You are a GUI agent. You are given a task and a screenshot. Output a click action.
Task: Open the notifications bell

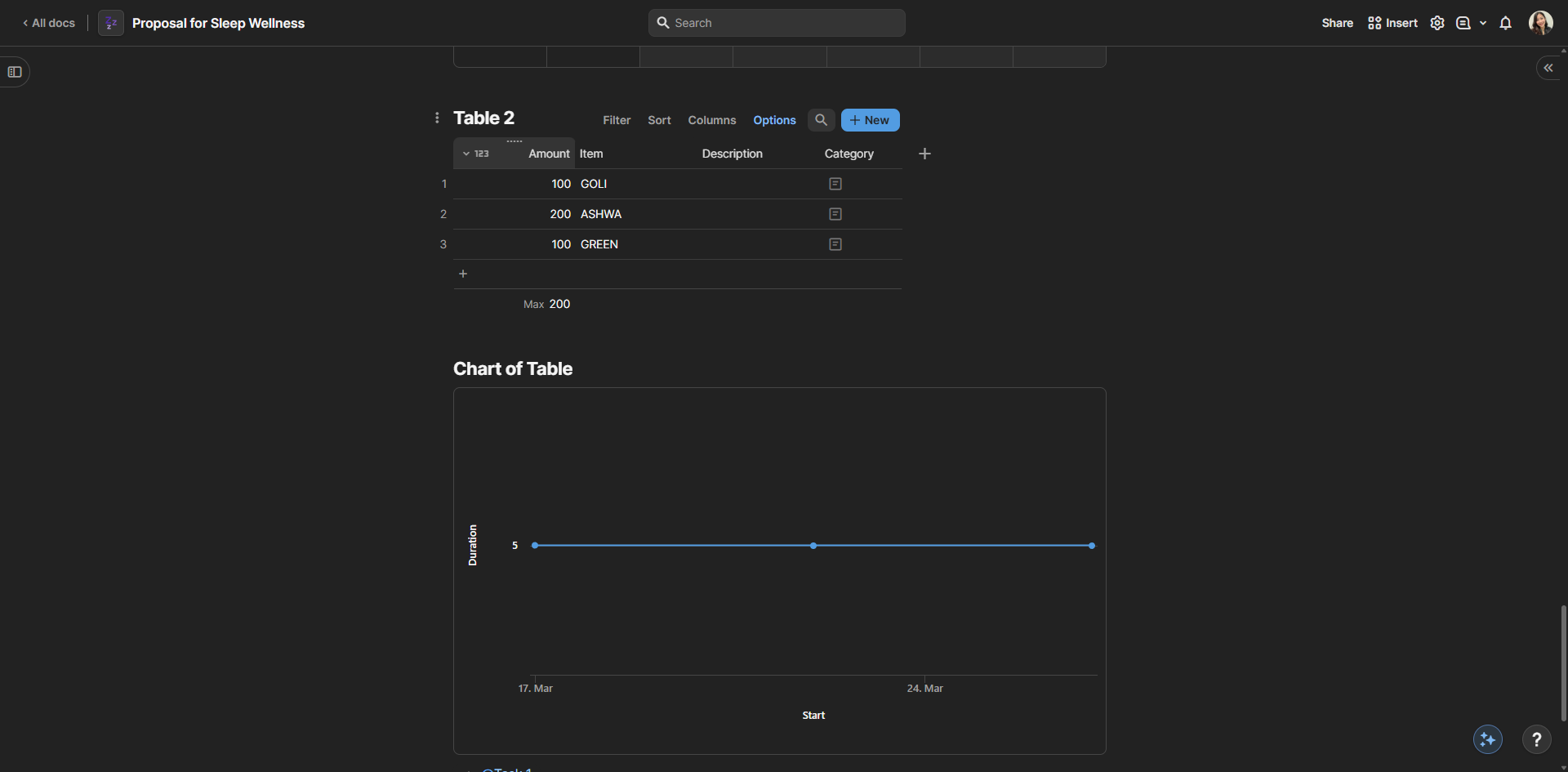tap(1505, 23)
